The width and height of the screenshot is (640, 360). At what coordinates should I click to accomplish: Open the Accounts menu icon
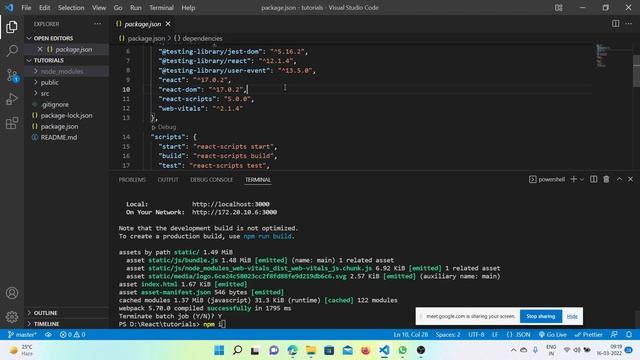tap(12, 293)
